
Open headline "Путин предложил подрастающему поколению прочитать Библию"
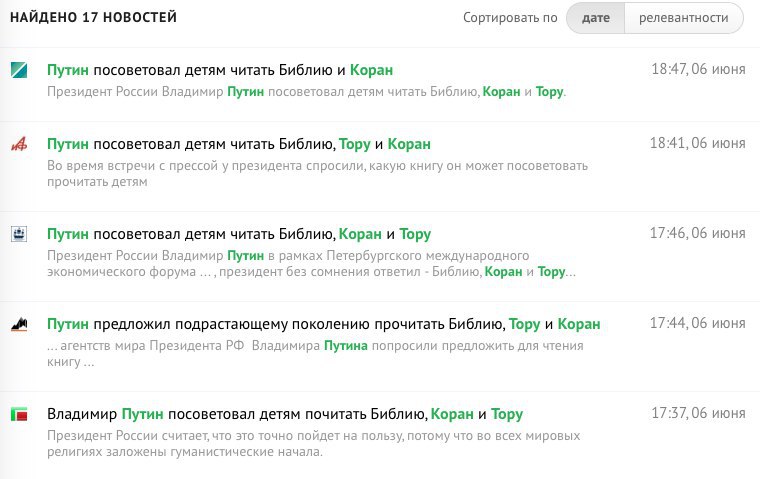tap(323, 324)
